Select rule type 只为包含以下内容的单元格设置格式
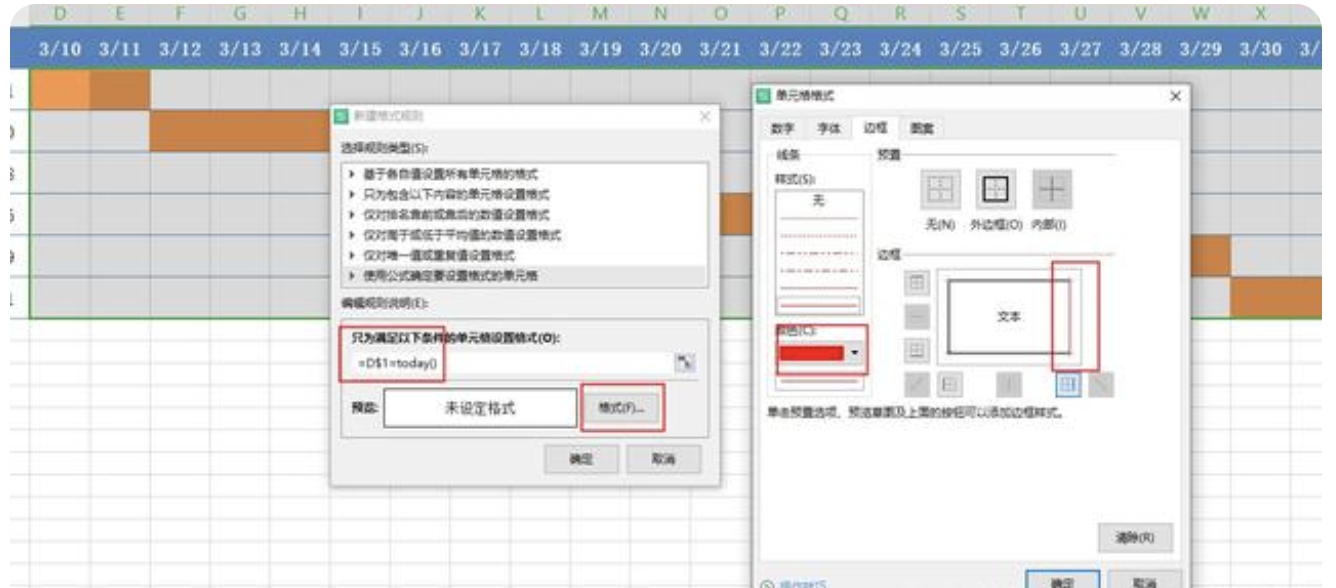 [x=525, y=195]
